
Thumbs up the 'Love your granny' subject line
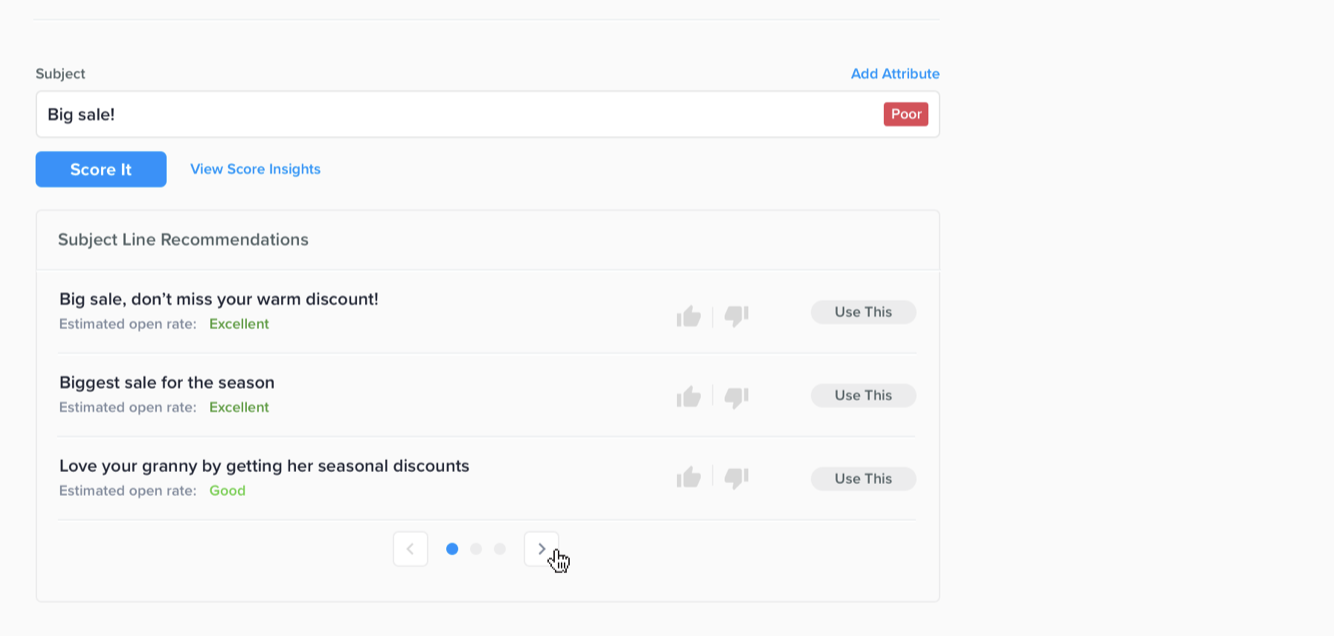click(688, 478)
